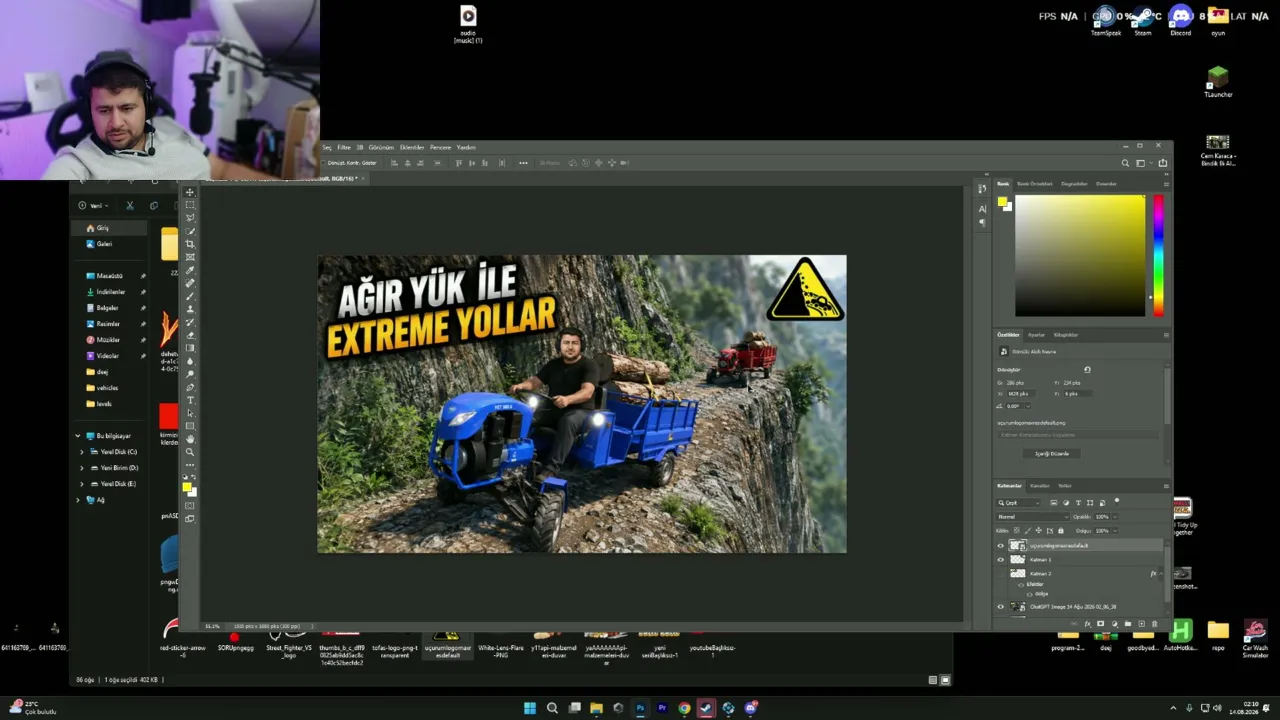This screenshot has width=1280, height=720.
Task: Select the Rectangular Marquee tool
Action: point(190,205)
